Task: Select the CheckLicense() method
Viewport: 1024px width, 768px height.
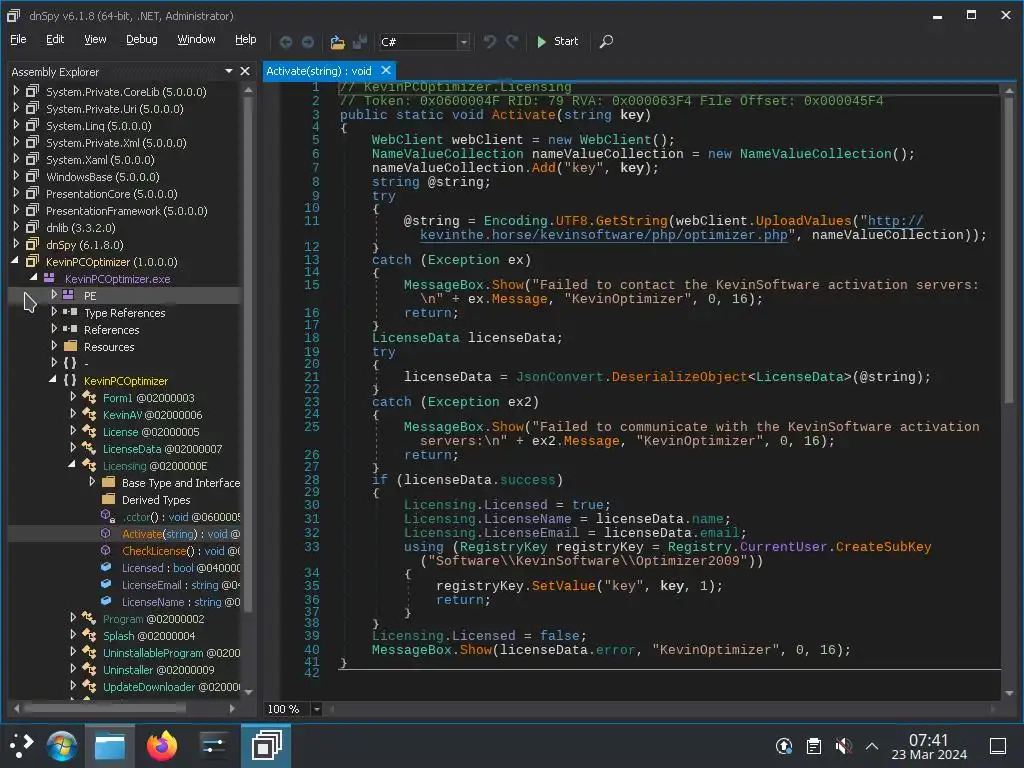Action: click(181, 551)
